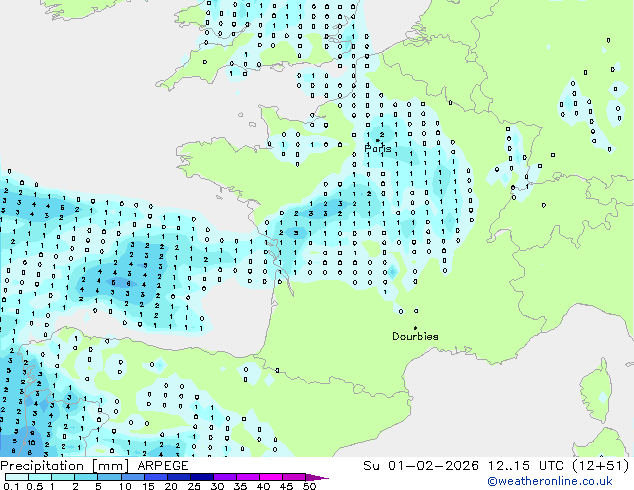Select the Dourbies location dot marker
The height and width of the screenshot is (490, 634).
415,328
